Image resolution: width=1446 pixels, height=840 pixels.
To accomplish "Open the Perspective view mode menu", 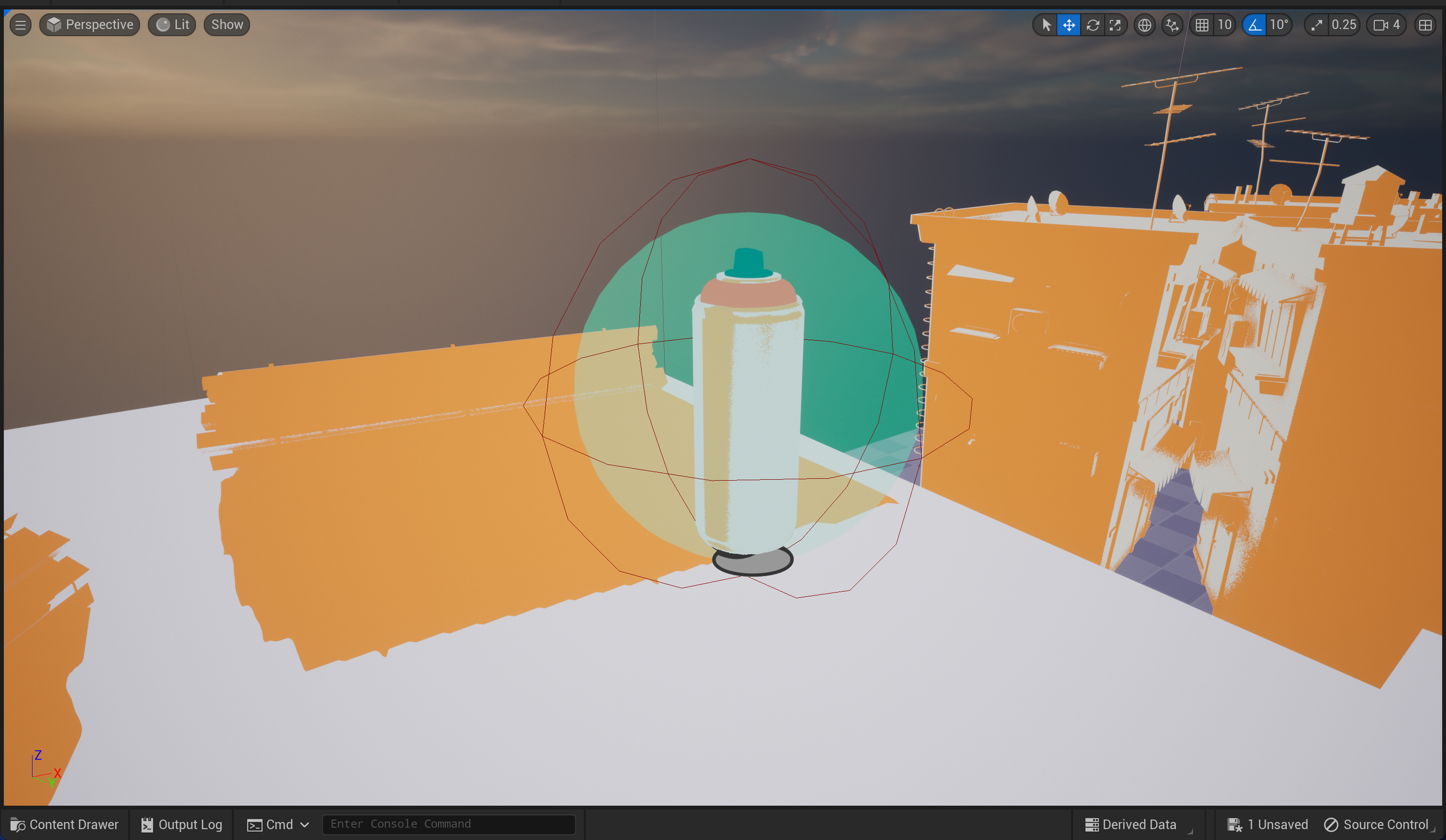I will [90, 25].
